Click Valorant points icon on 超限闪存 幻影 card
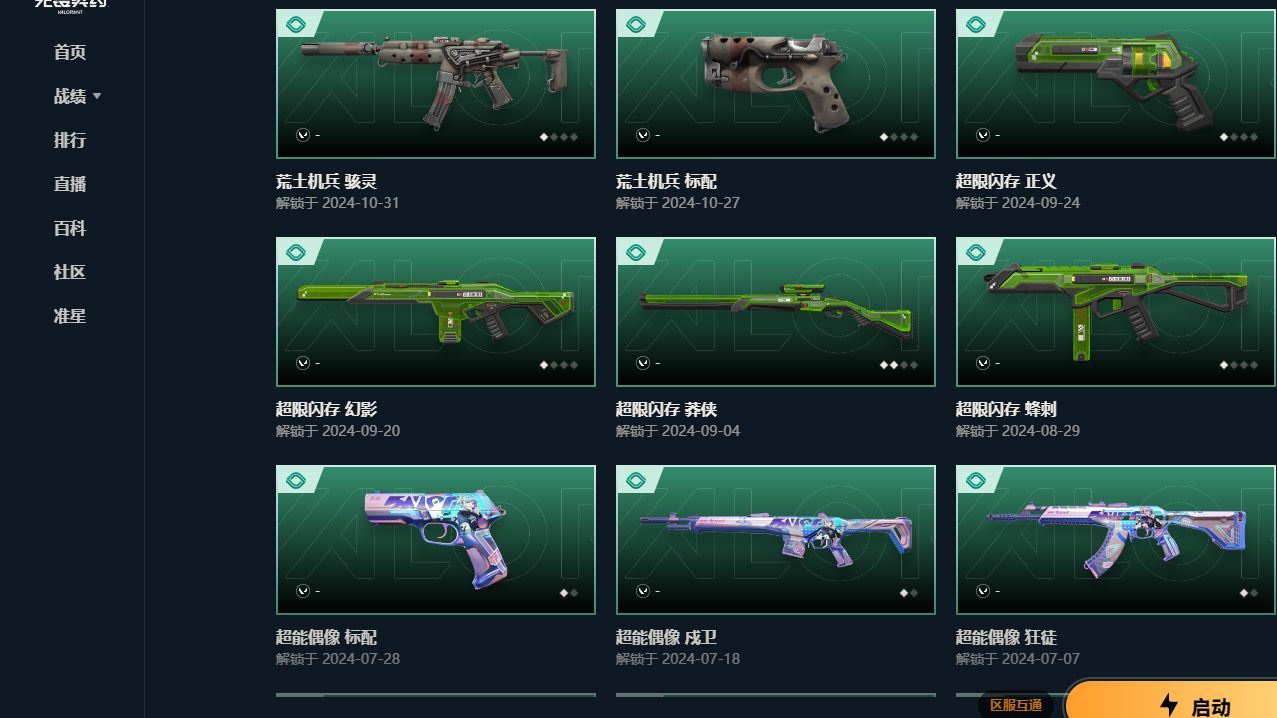Viewport: 1277px width, 718px height. (x=303, y=363)
